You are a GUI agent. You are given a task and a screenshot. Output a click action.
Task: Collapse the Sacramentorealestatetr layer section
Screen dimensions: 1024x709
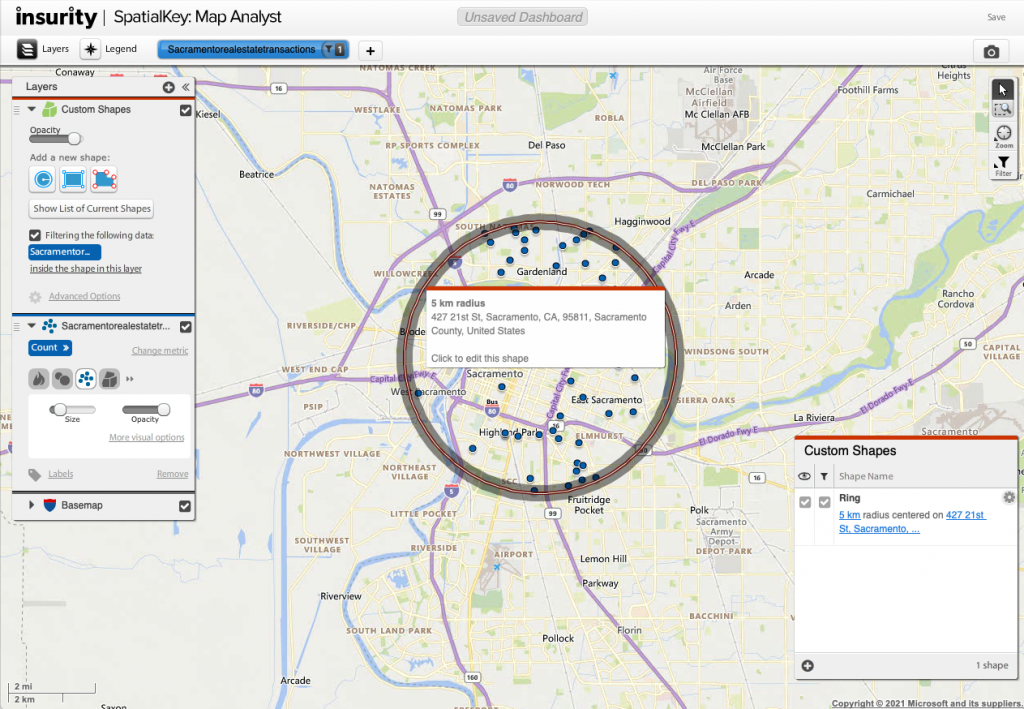[31, 326]
